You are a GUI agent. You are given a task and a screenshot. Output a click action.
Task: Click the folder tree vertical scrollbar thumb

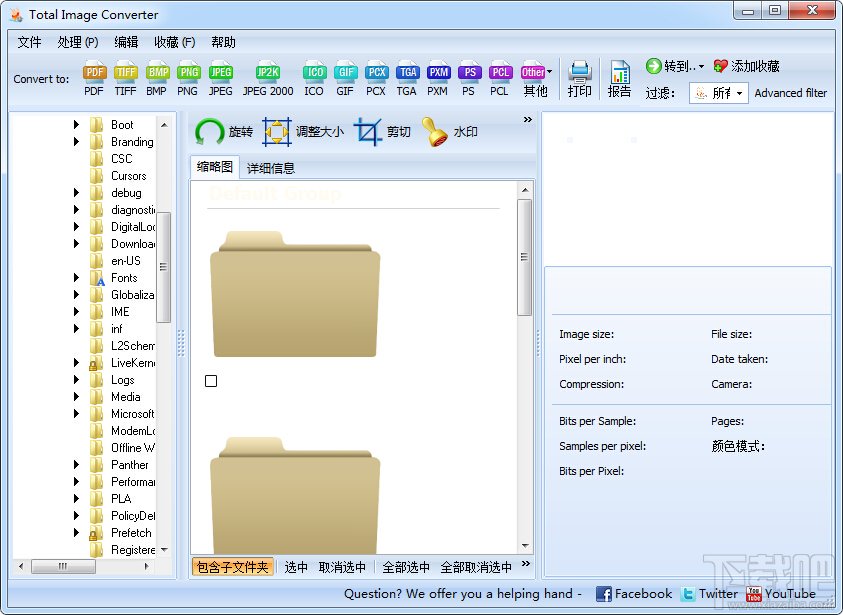[163, 267]
